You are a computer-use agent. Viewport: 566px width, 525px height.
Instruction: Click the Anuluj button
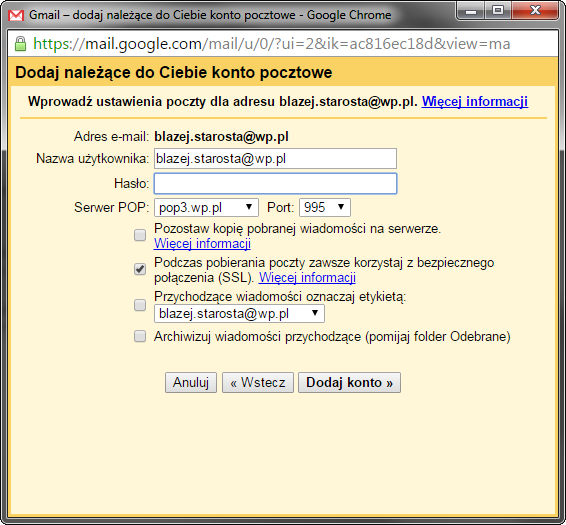191,382
